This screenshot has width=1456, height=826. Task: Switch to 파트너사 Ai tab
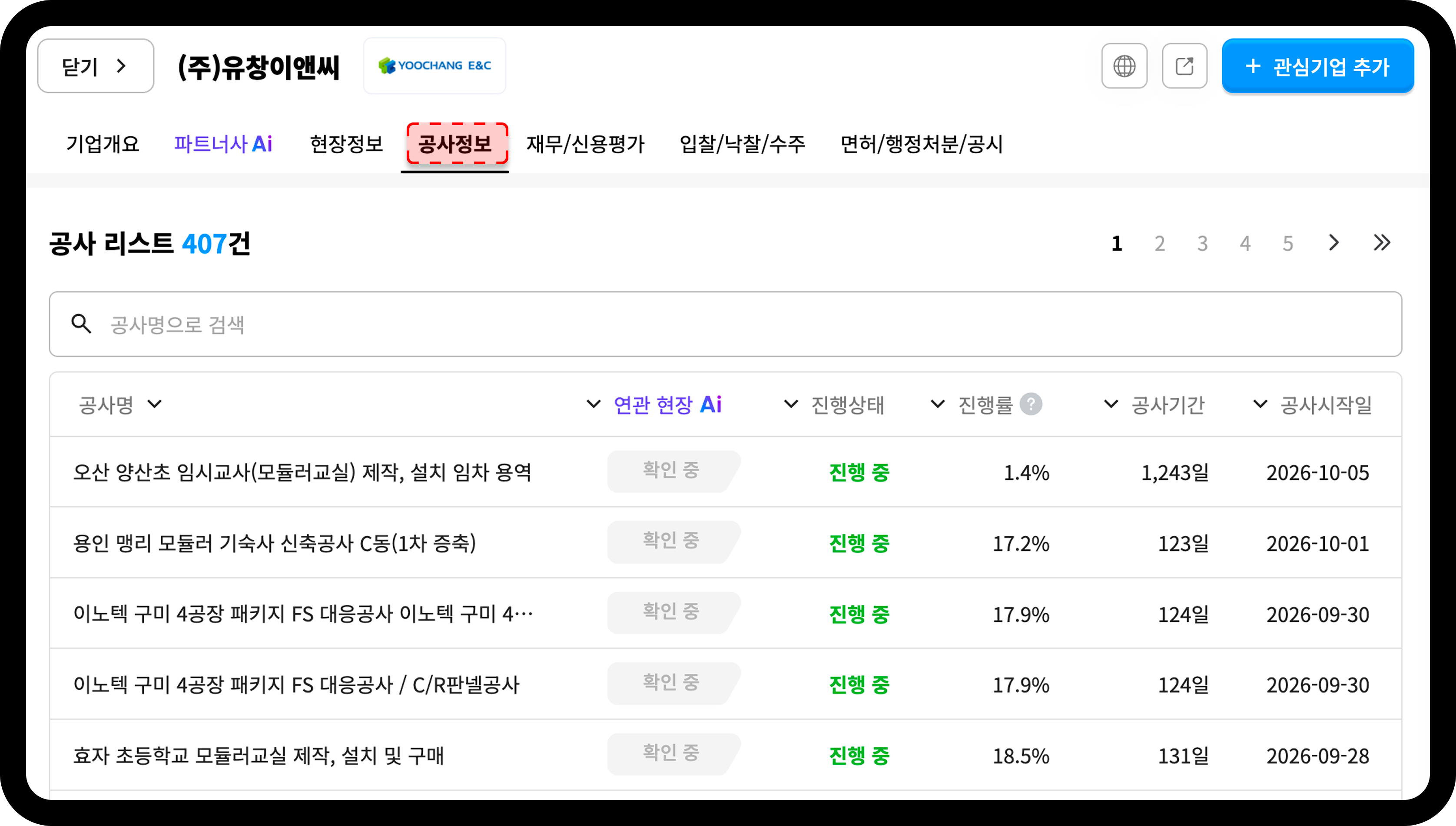pos(223,143)
